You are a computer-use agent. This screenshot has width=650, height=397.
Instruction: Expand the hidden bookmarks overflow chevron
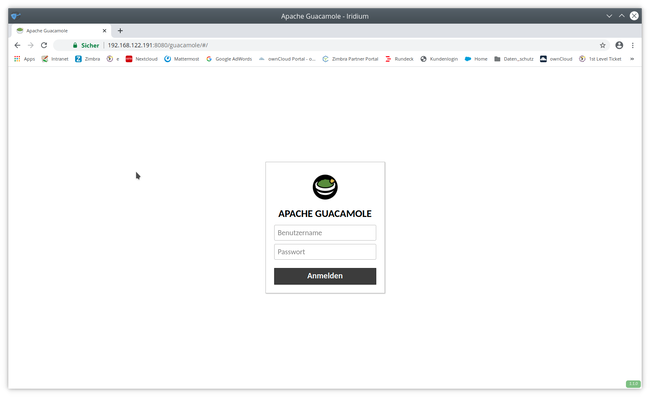tap(632, 59)
